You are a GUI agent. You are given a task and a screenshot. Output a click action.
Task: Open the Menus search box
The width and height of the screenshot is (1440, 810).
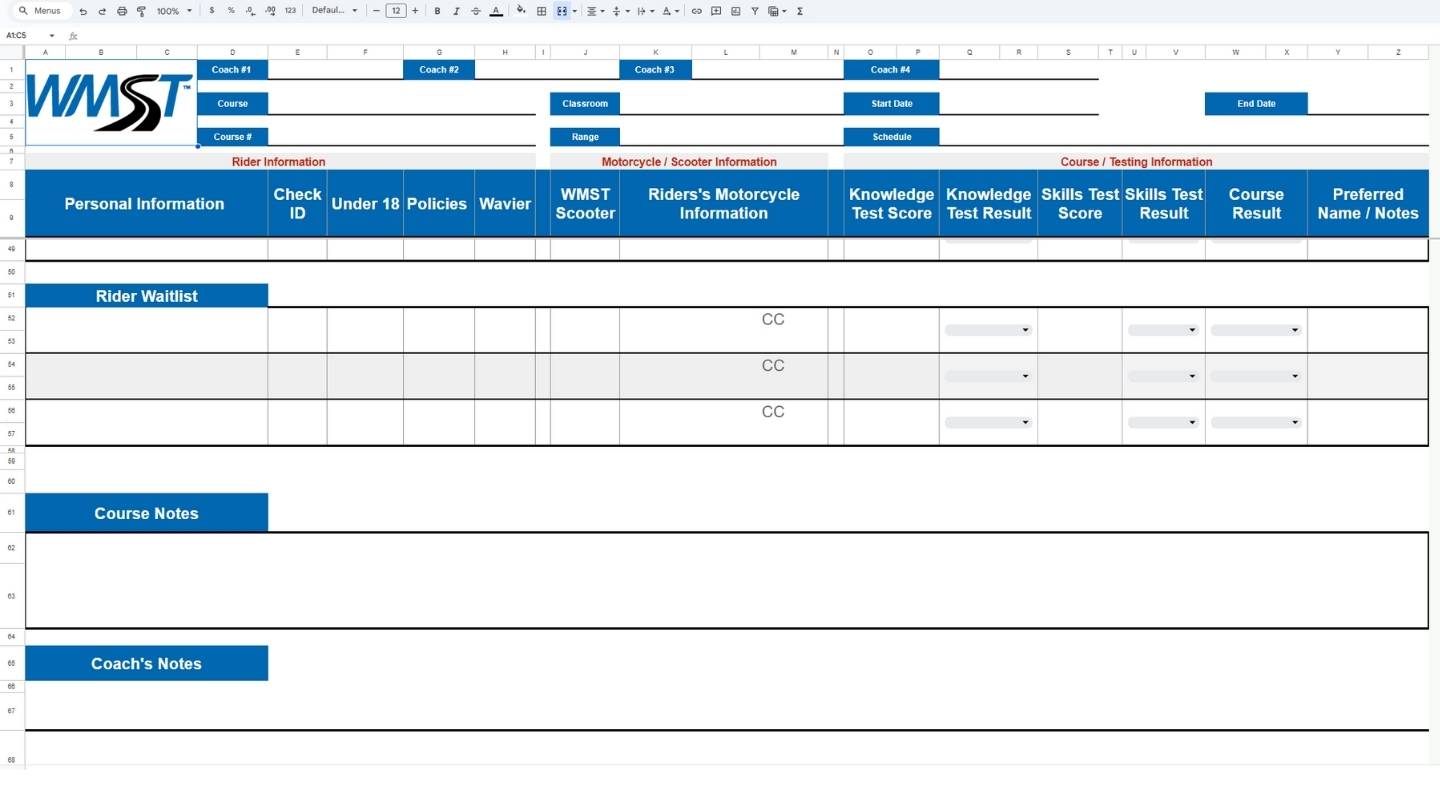(x=40, y=11)
